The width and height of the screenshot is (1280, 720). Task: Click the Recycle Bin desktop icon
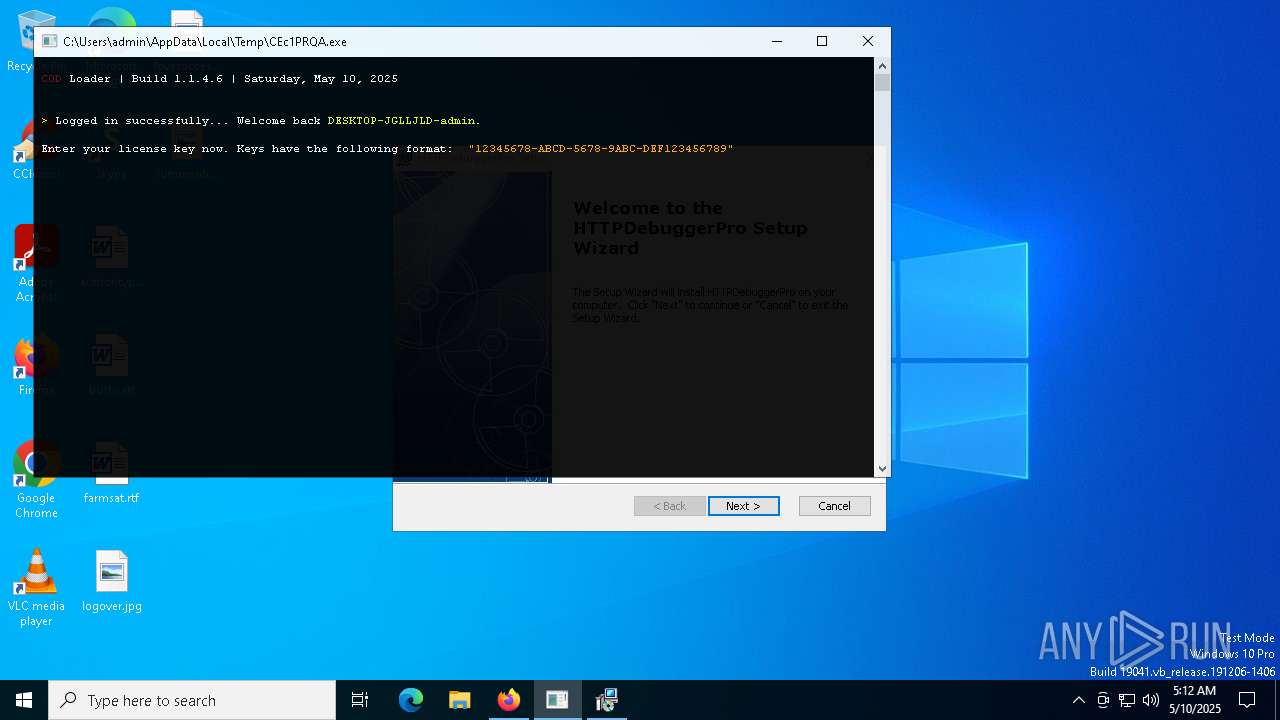coord(36,40)
